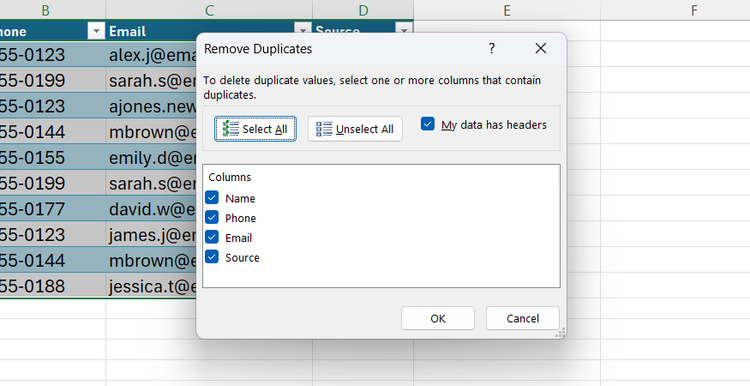Open the Phone column filter dropdown

[x=96, y=32]
